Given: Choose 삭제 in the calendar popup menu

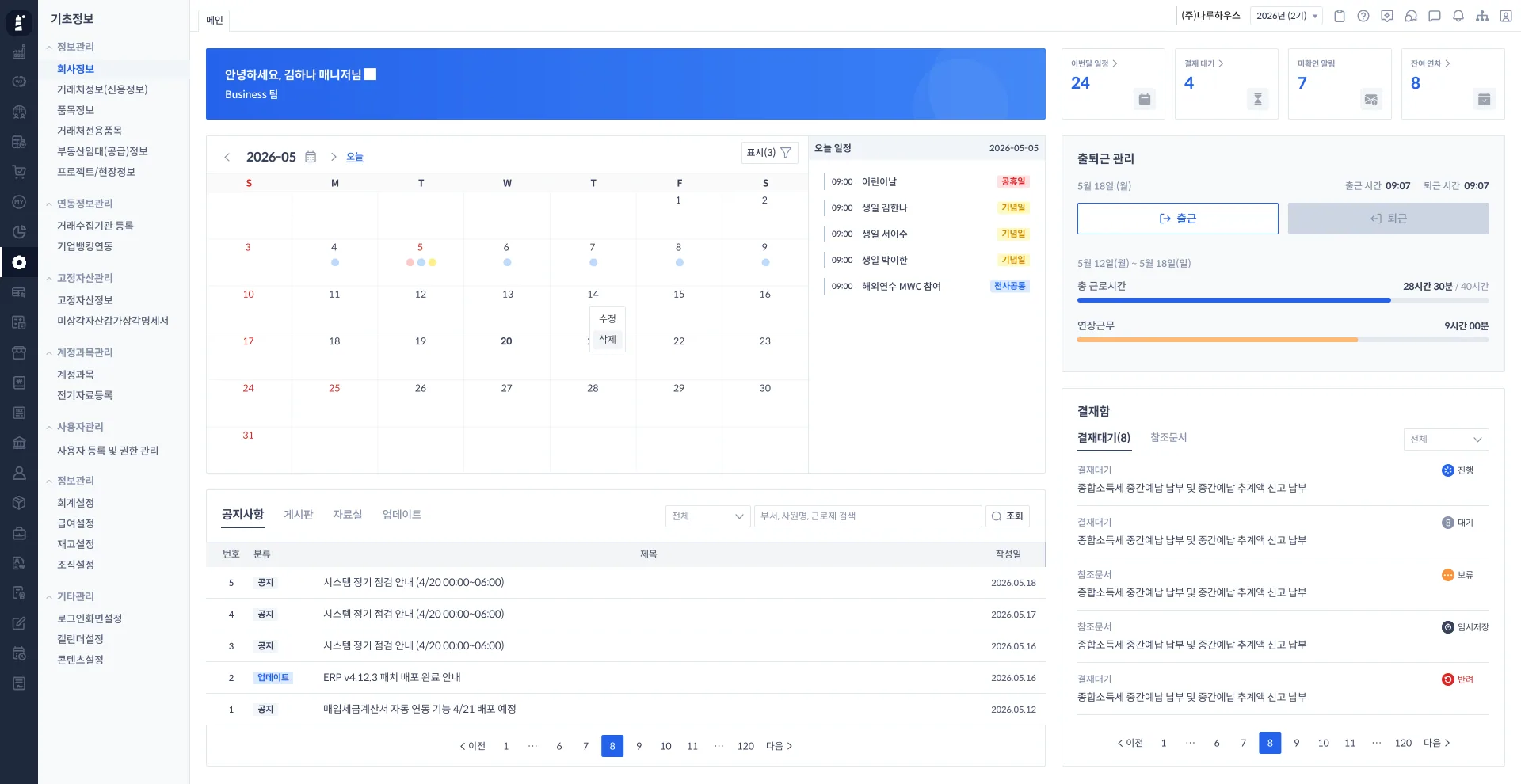Looking at the screenshot, I should tap(608, 339).
